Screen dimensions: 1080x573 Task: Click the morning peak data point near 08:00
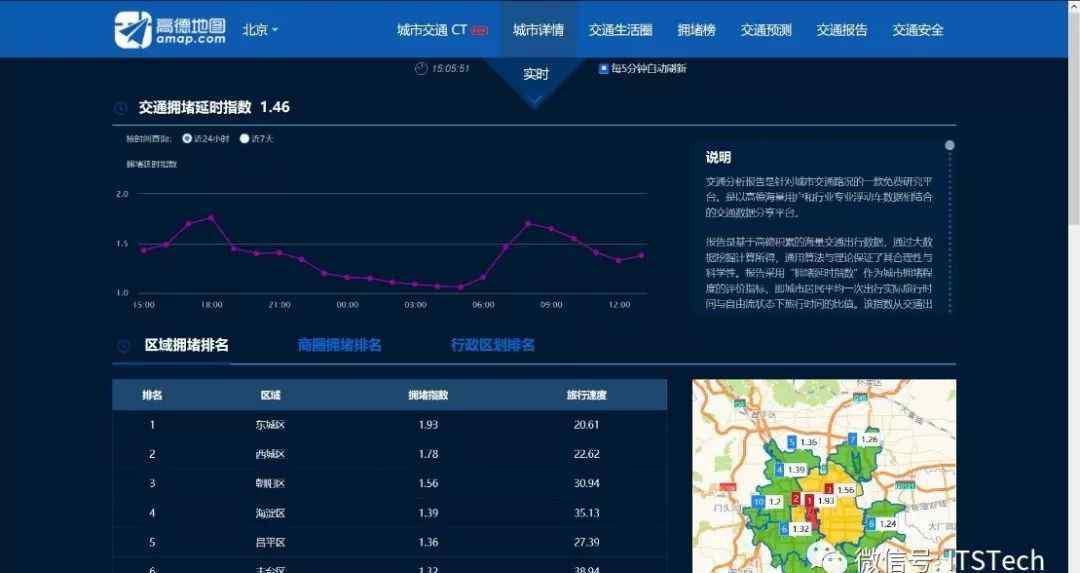[x=528, y=223]
